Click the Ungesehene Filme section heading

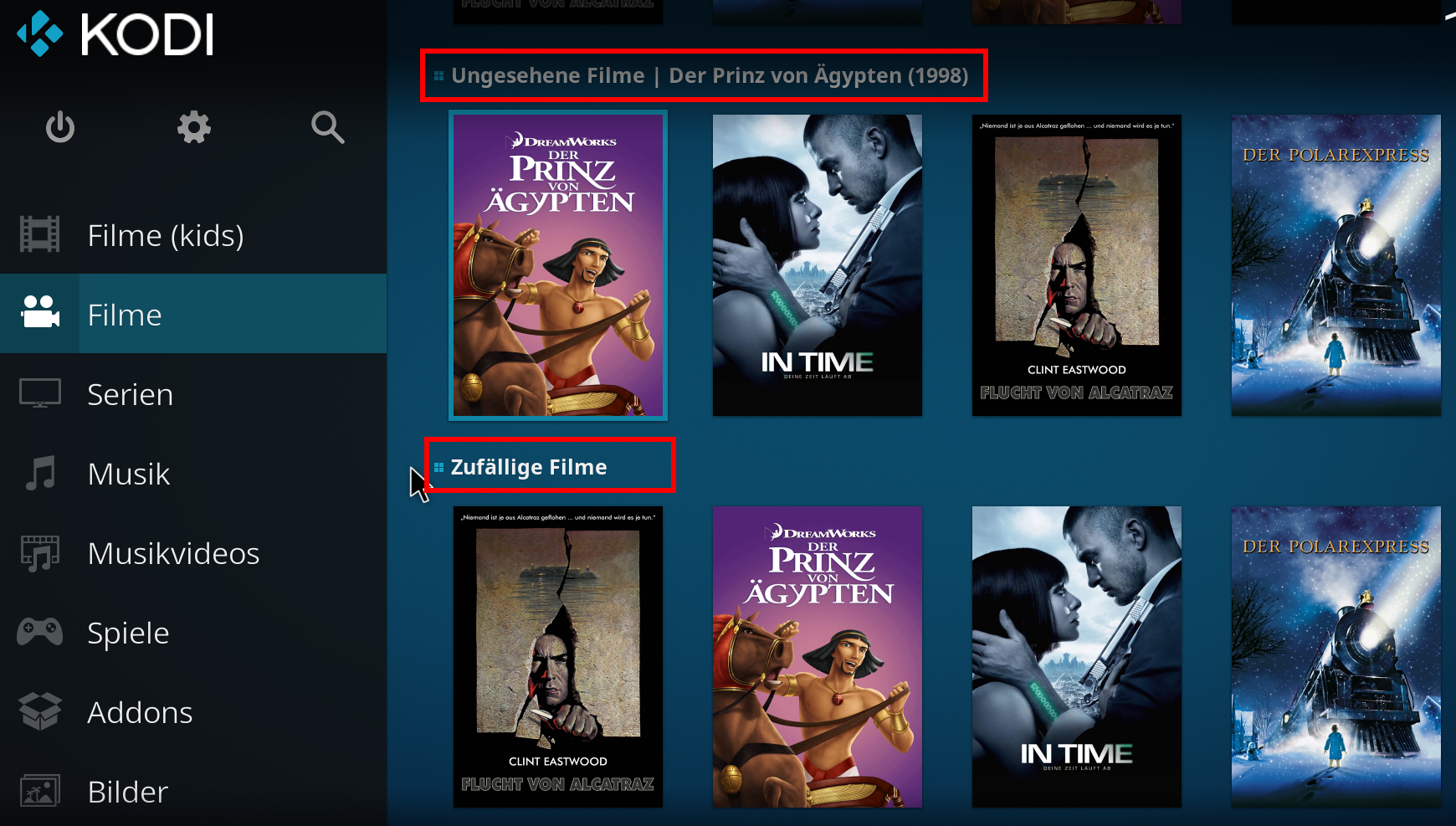tap(548, 75)
